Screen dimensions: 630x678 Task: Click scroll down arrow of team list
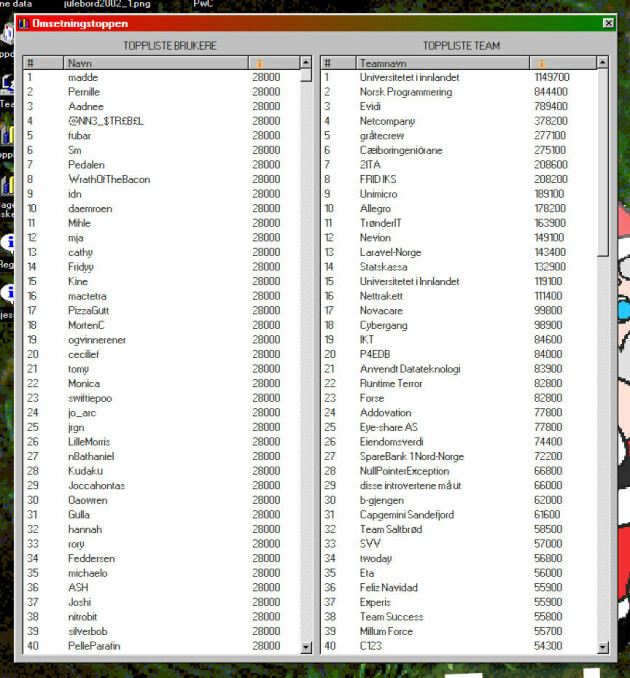(603, 647)
